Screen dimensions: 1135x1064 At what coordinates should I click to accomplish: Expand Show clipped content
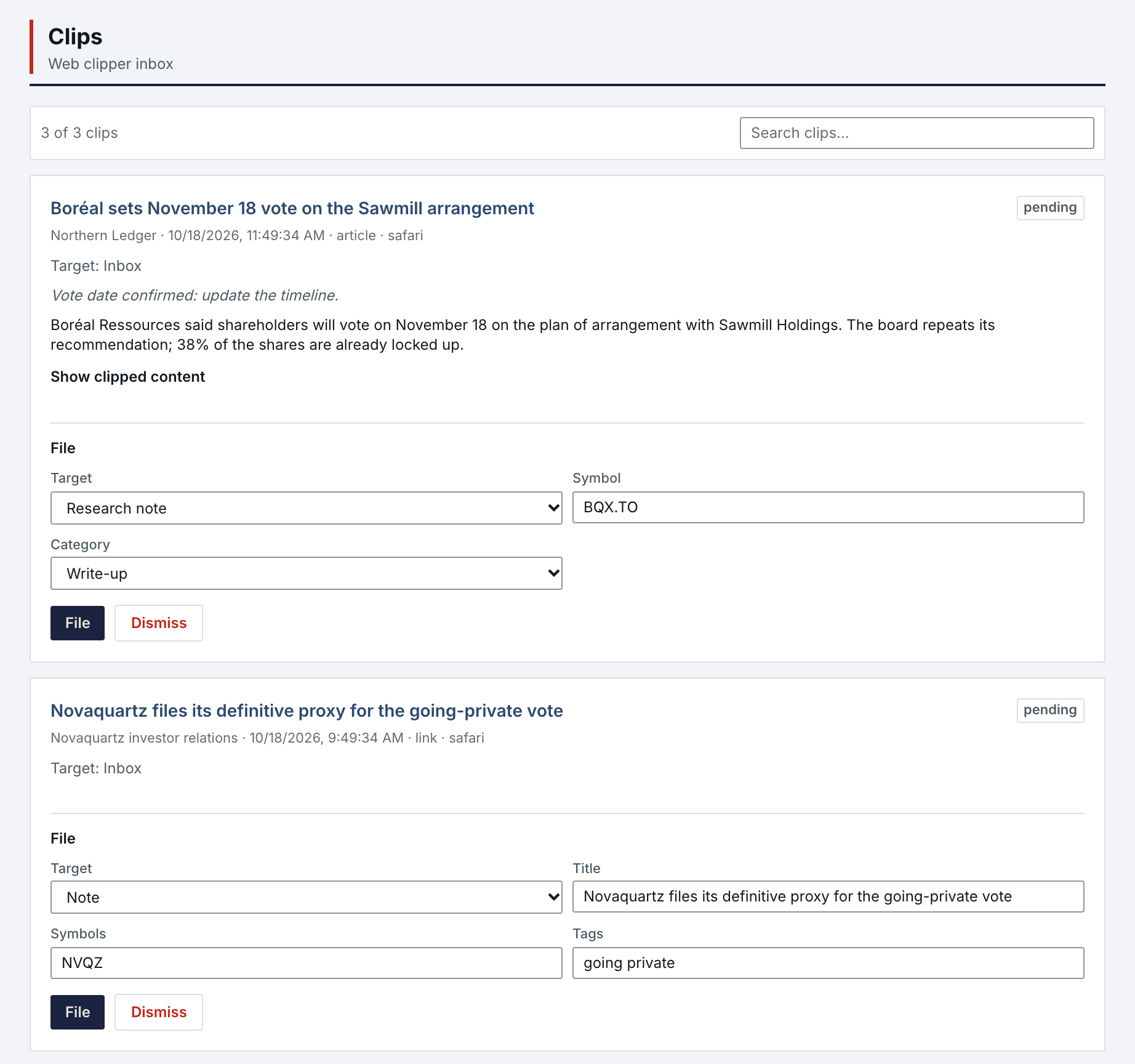pyautogui.click(x=127, y=377)
